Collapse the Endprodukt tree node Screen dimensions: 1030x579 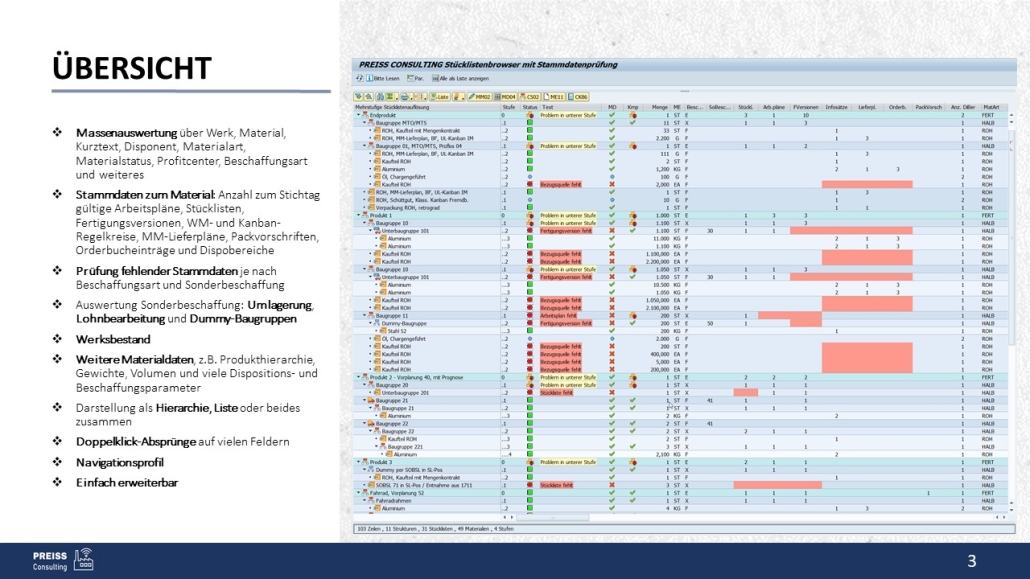[358, 115]
